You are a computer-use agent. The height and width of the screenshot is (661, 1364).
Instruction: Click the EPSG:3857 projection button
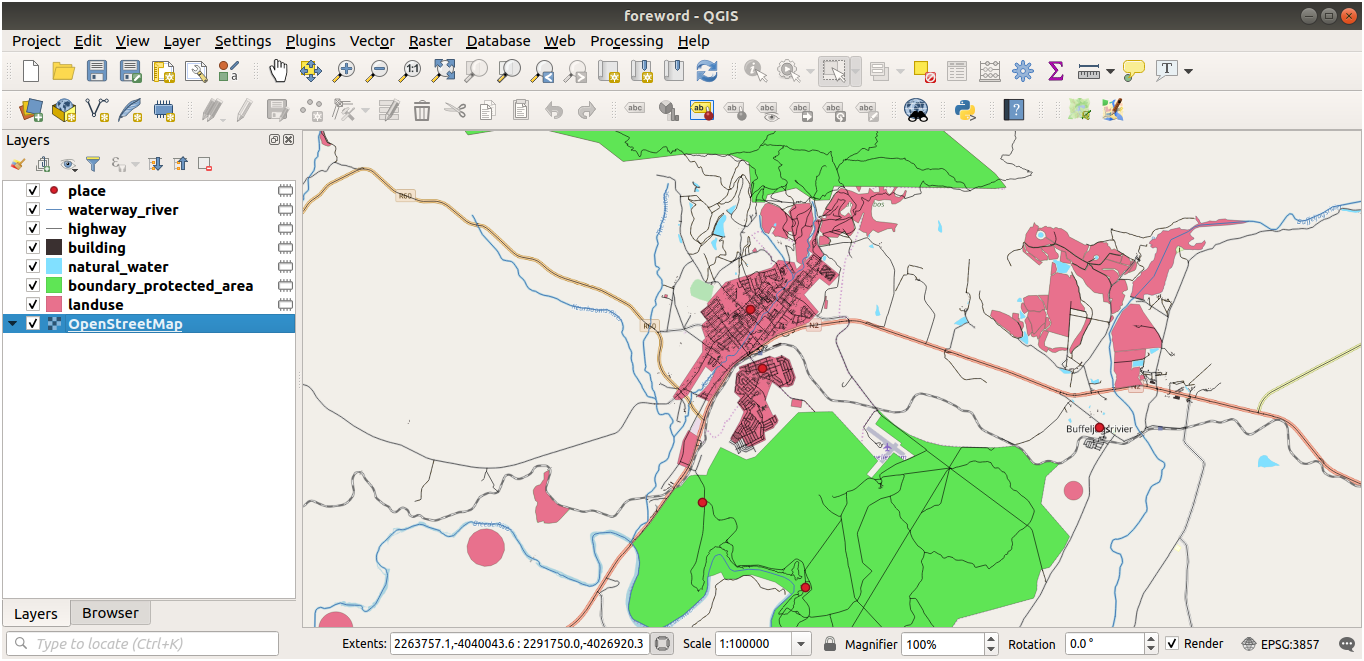(x=1291, y=644)
